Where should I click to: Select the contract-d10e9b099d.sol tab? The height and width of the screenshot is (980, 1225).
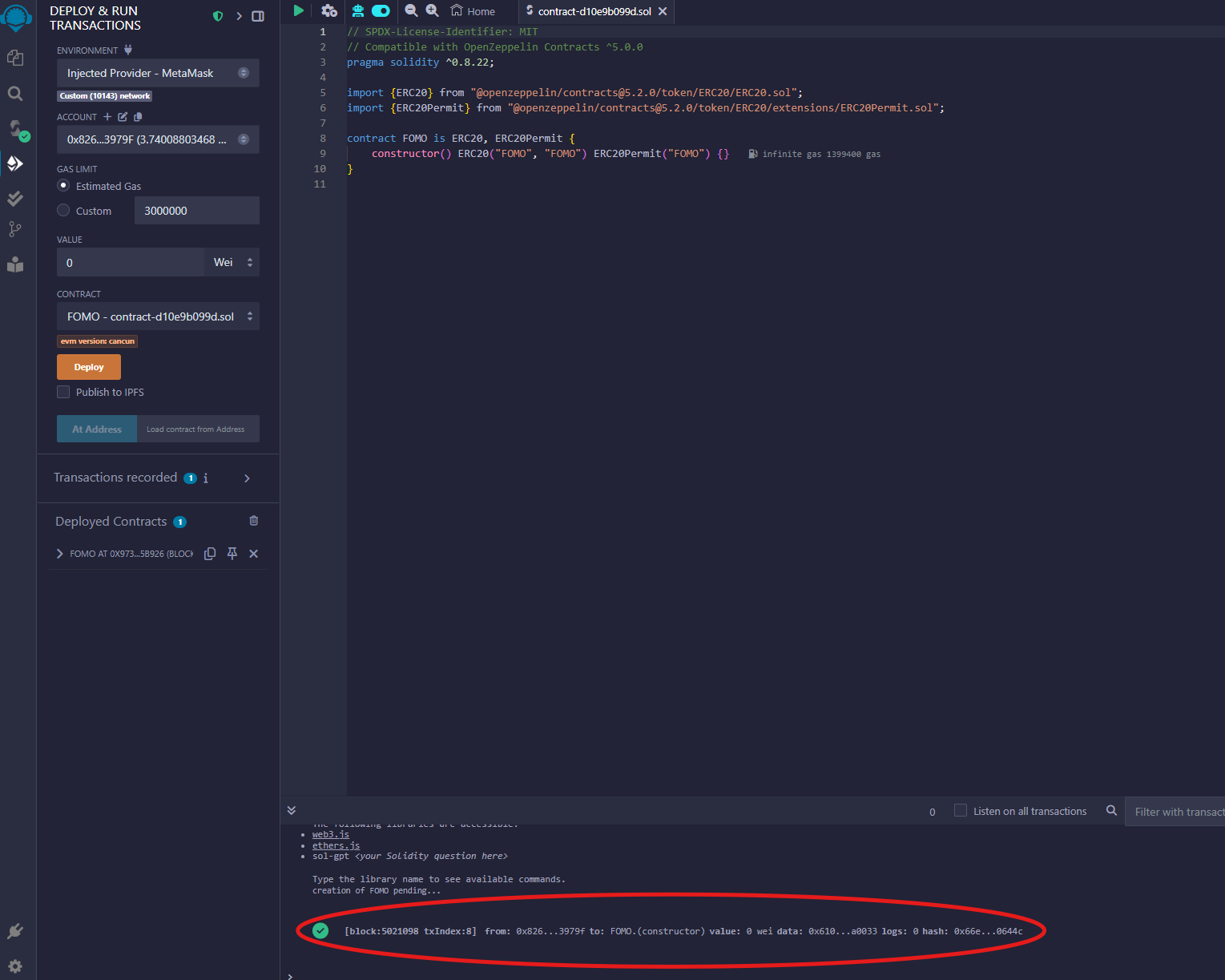[594, 11]
